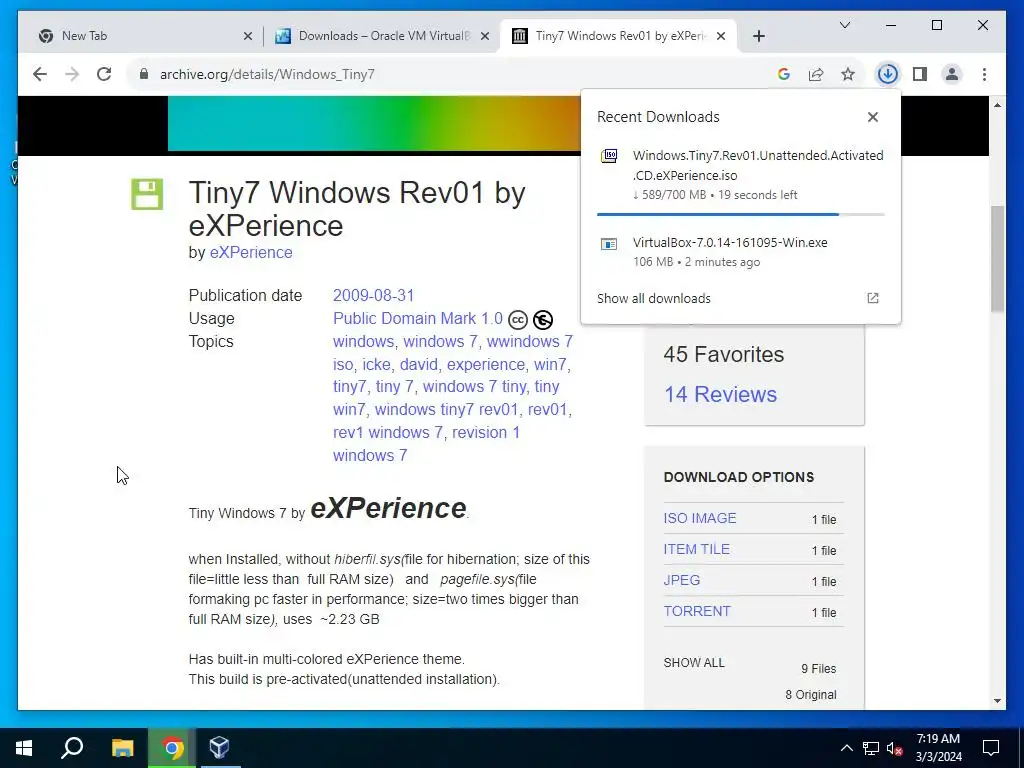View site information via the padlock icon
This screenshot has width=1024, height=768.
[144, 74]
